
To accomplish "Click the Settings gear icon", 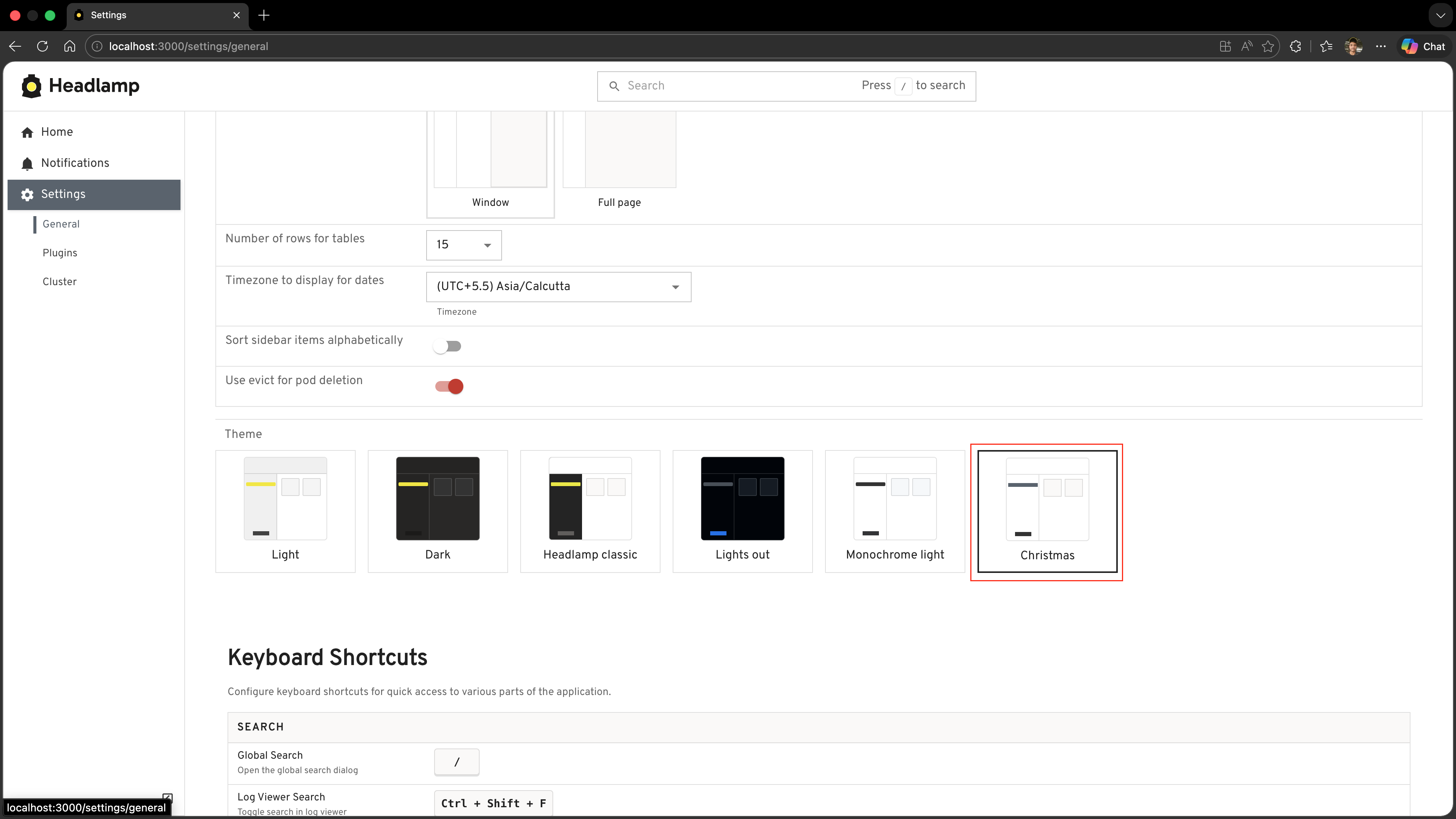I will pos(27,195).
